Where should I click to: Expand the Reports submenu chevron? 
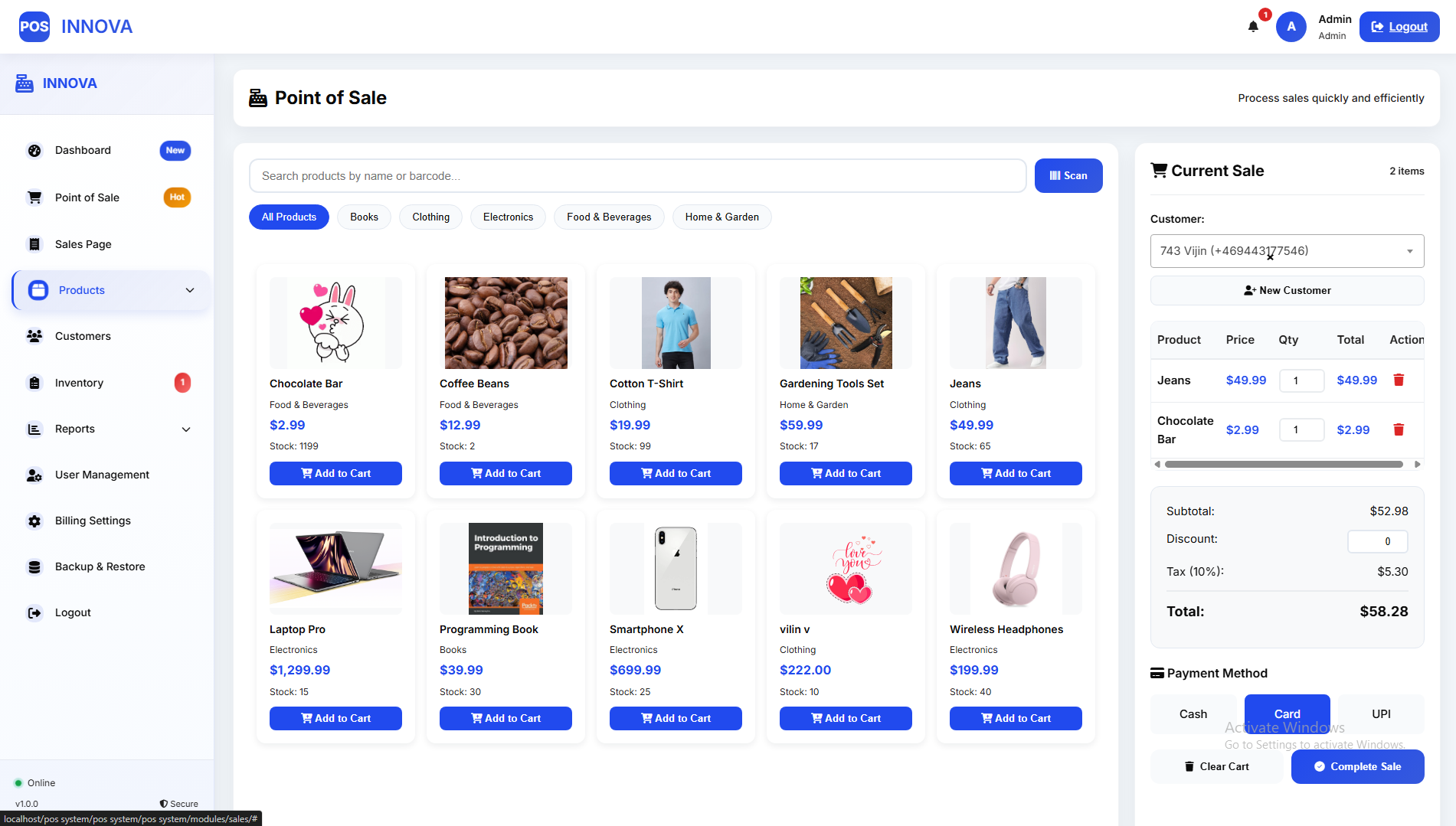click(x=186, y=429)
